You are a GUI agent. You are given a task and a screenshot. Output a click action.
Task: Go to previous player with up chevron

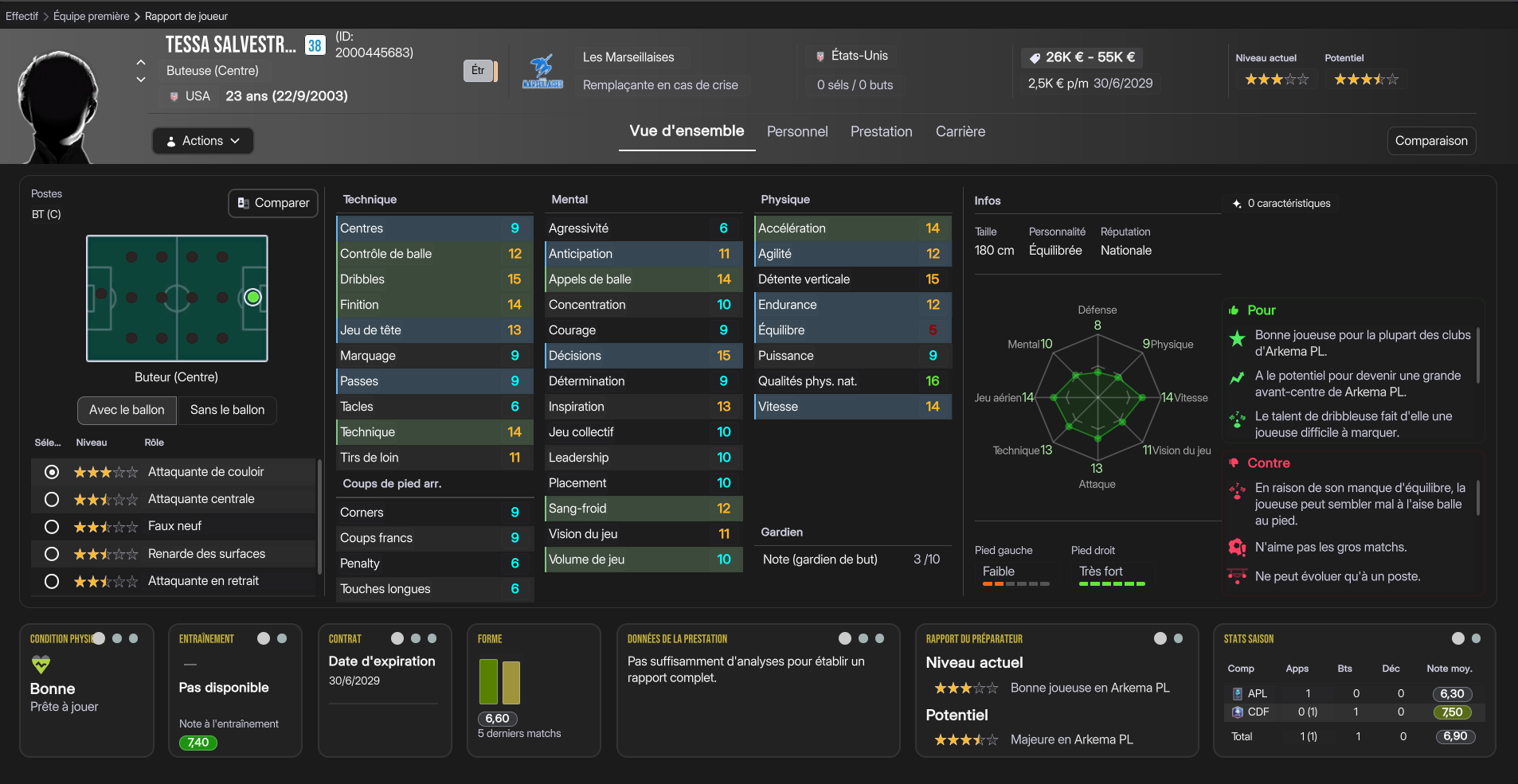point(141,62)
